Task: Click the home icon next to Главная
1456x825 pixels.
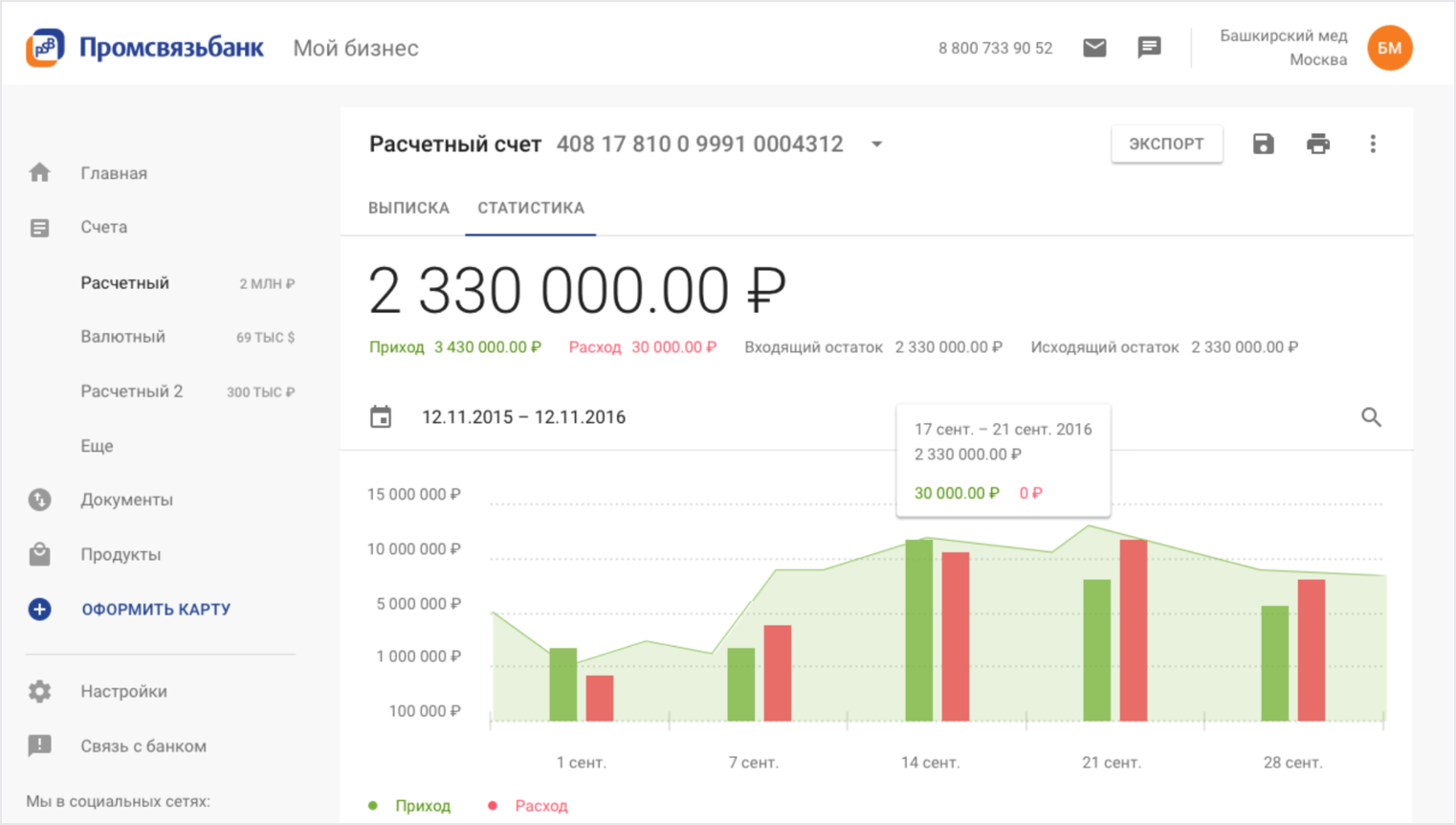Action: [39, 172]
